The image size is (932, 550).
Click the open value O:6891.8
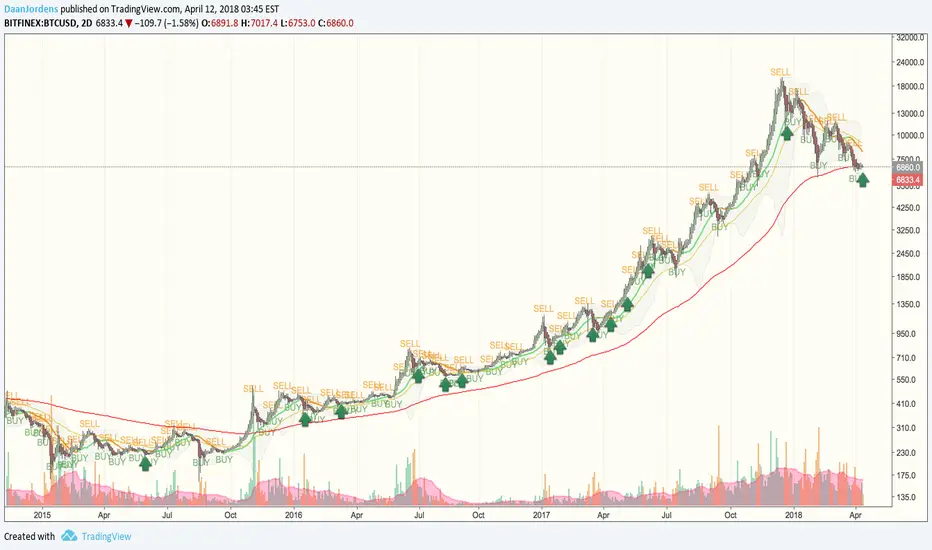tap(220, 23)
